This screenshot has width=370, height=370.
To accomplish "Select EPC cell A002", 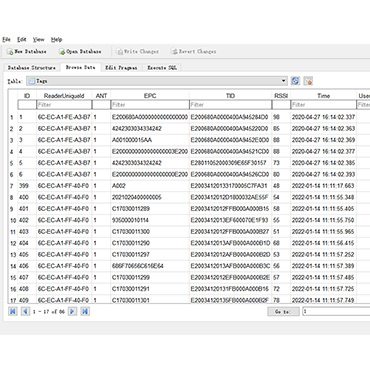I will [150, 186].
